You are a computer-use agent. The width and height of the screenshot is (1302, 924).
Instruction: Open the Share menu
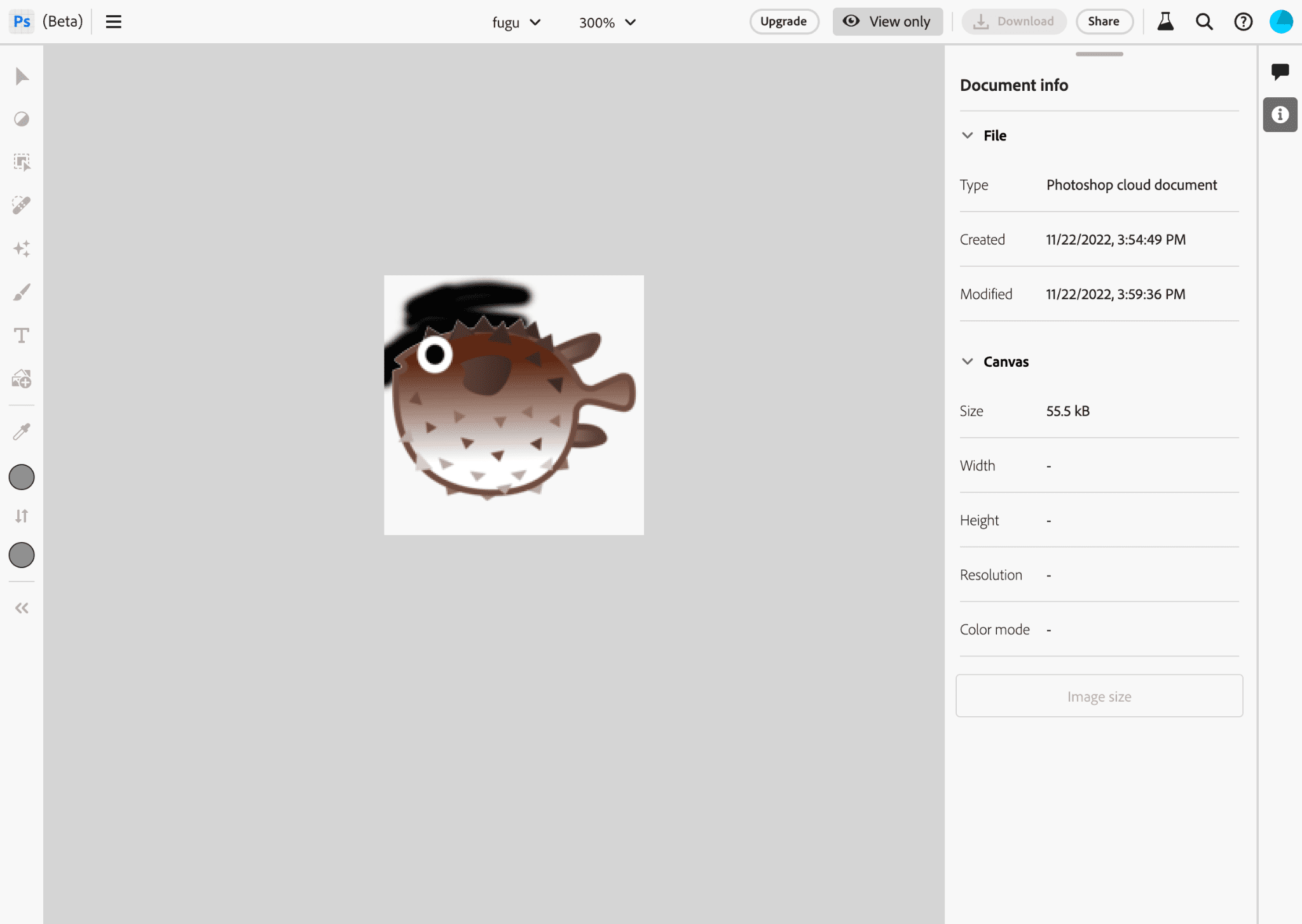pyautogui.click(x=1102, y=21)
